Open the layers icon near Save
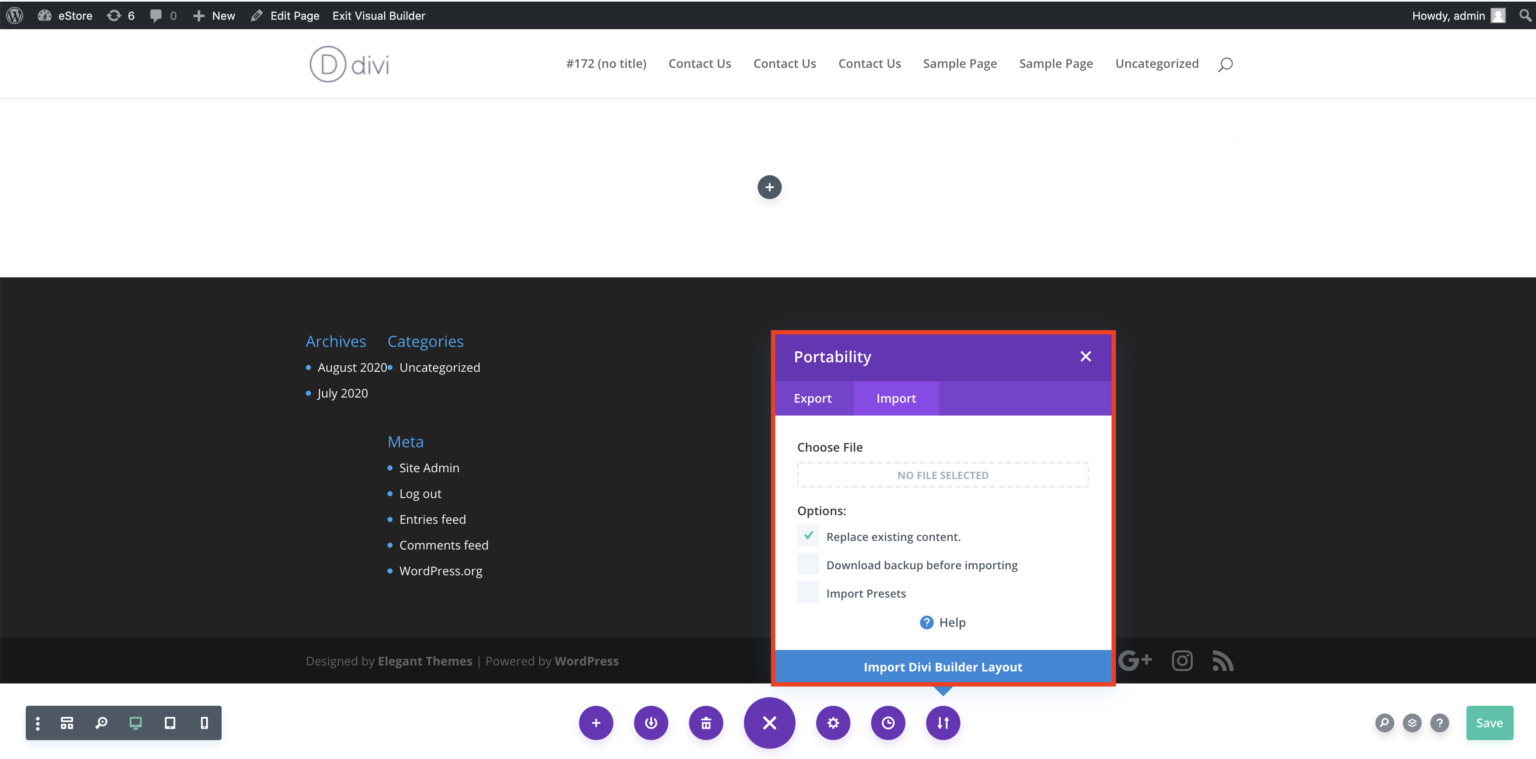The width and height of the screenshot is (1536, 759). 1412,723
